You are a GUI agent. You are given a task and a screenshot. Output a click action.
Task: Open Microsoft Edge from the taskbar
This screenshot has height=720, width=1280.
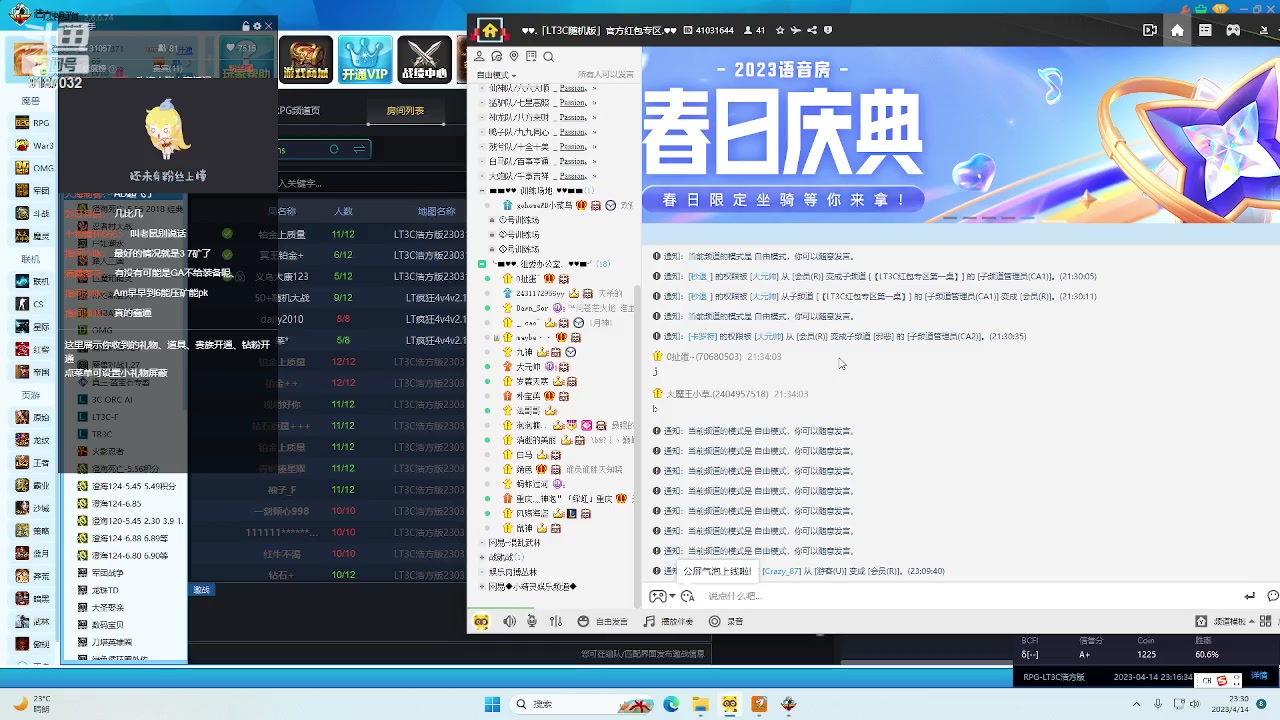(x=671, y=704)
